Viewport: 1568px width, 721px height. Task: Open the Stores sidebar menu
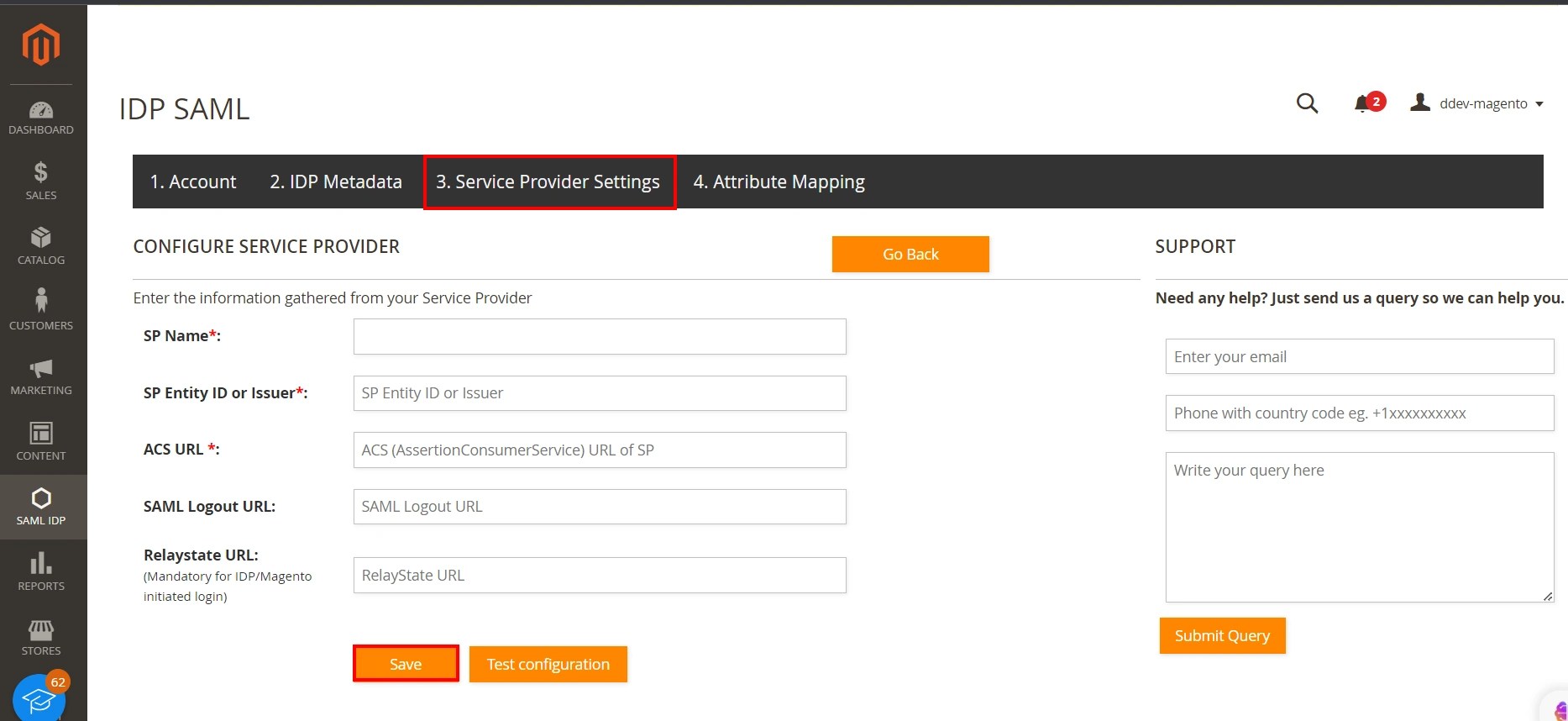coord(41,637)
